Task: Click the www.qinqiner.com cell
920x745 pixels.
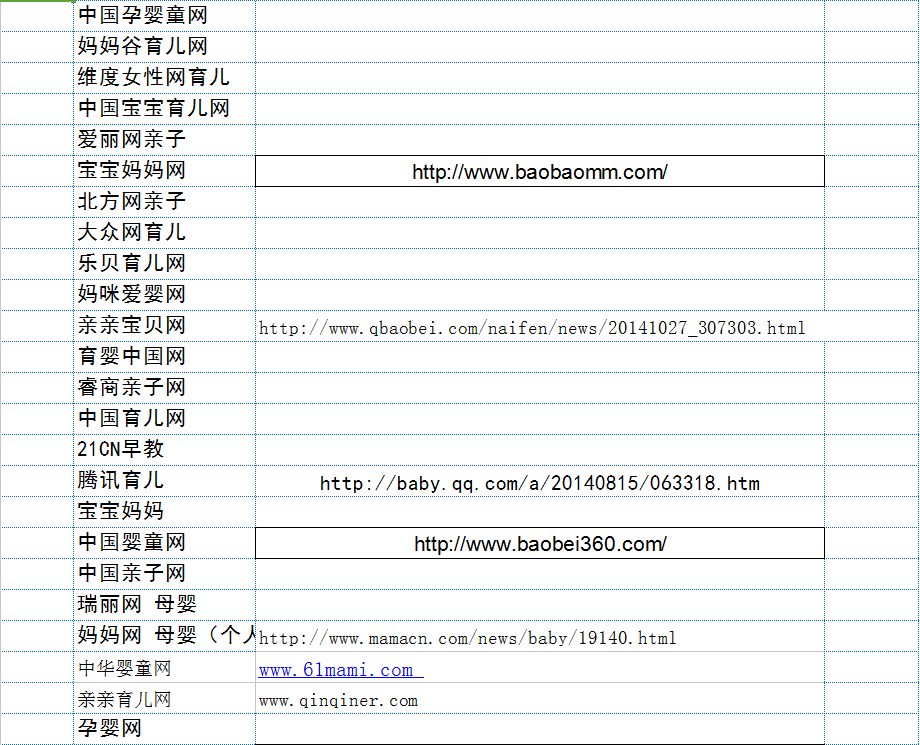Action: click(x=540, y=698)
